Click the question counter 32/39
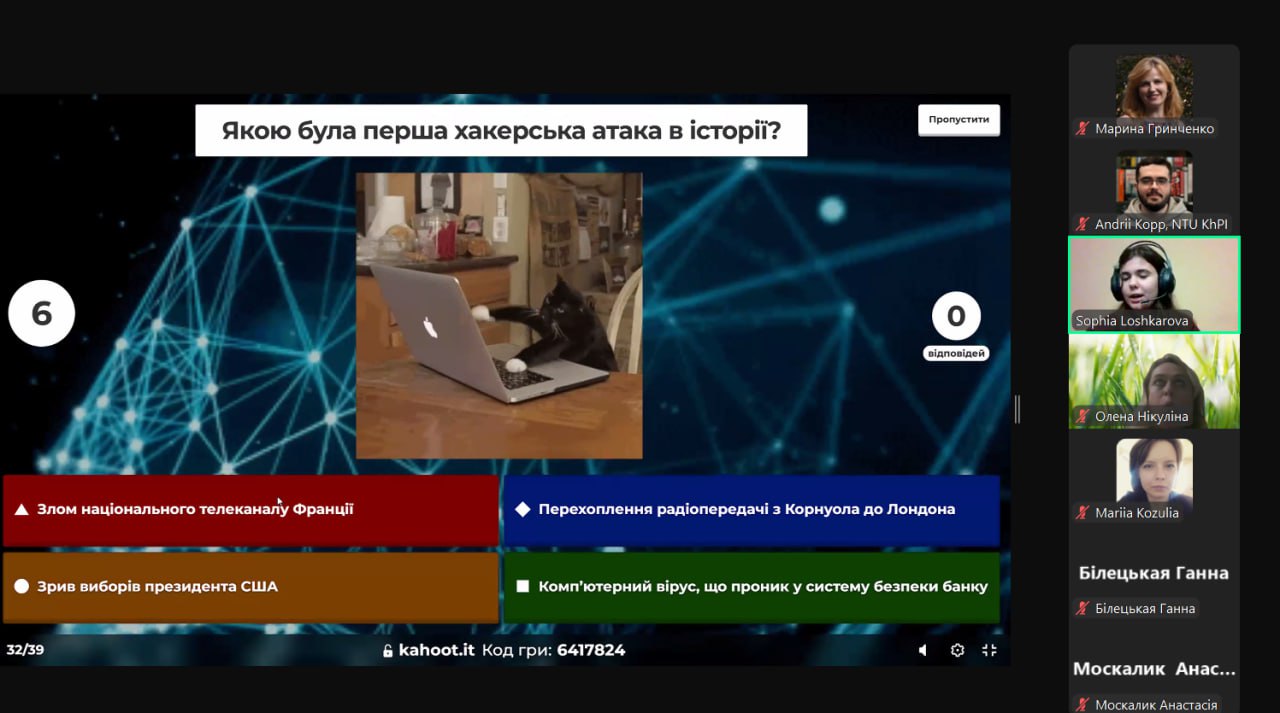 coord(25,650)
